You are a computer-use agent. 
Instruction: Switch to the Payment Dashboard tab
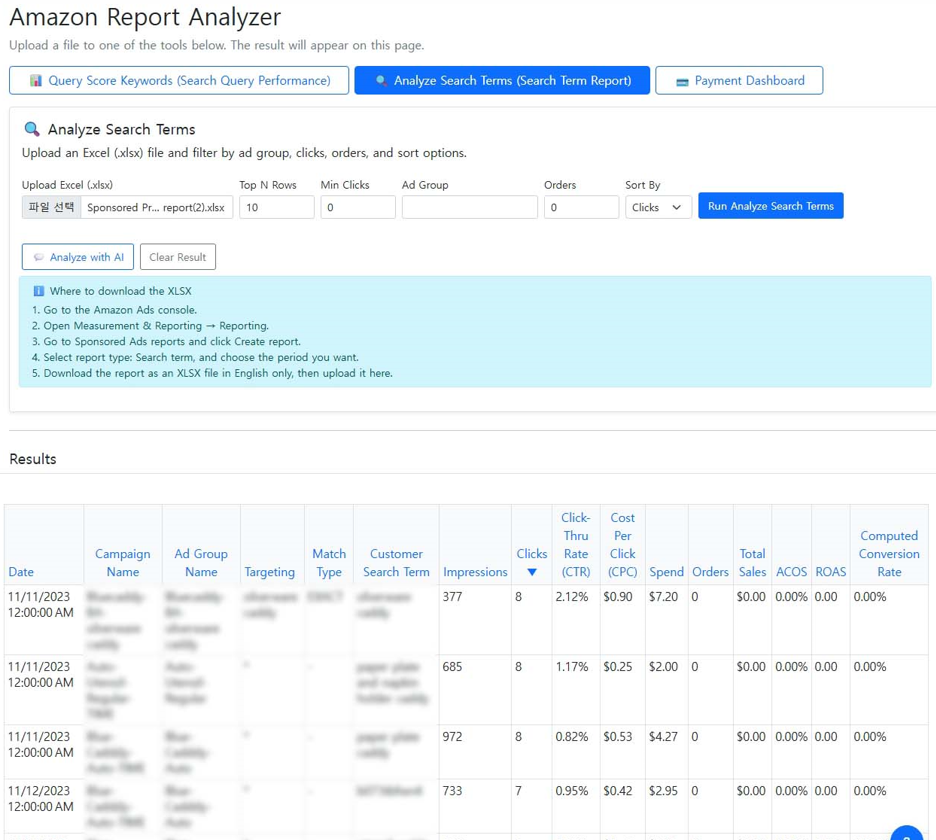click(739, 79)
